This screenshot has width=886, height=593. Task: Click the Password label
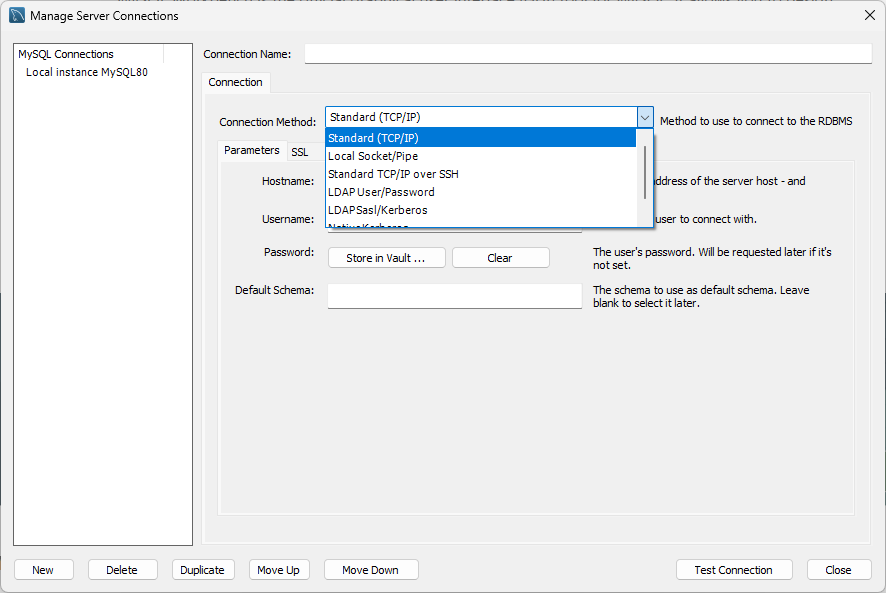(289, 252)
